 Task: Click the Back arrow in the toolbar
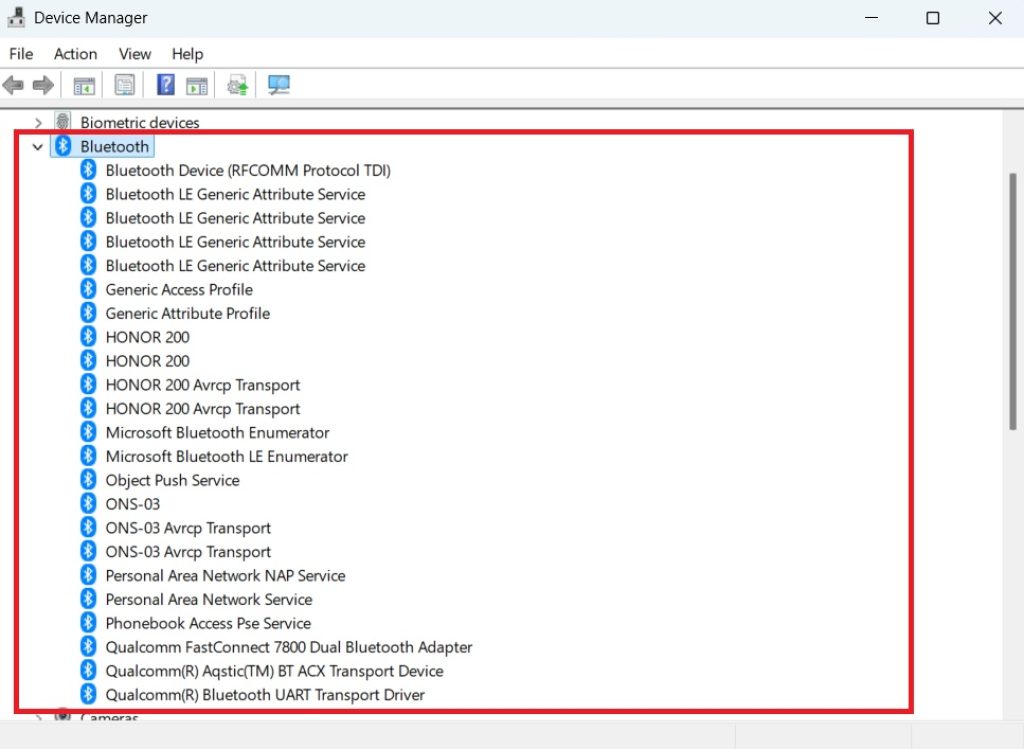tap(13, 85)
